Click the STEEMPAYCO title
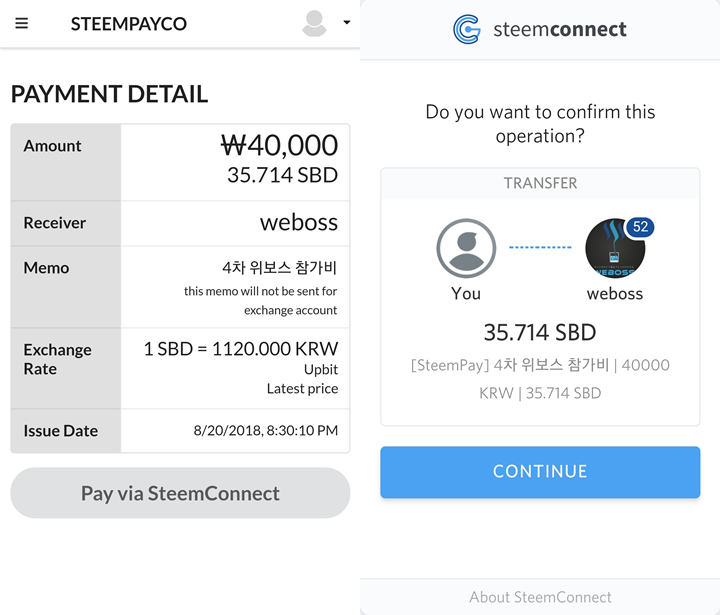The width and height of the screenshot is (720, 615). (x=129, y=24)
